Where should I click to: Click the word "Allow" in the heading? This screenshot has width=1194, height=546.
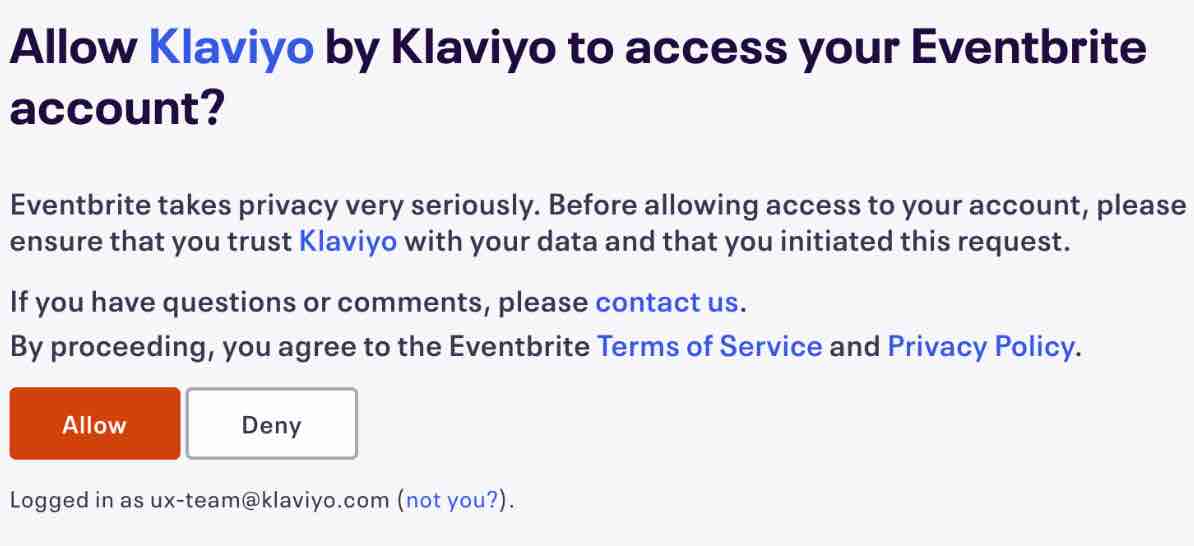[x=73, y=48]
